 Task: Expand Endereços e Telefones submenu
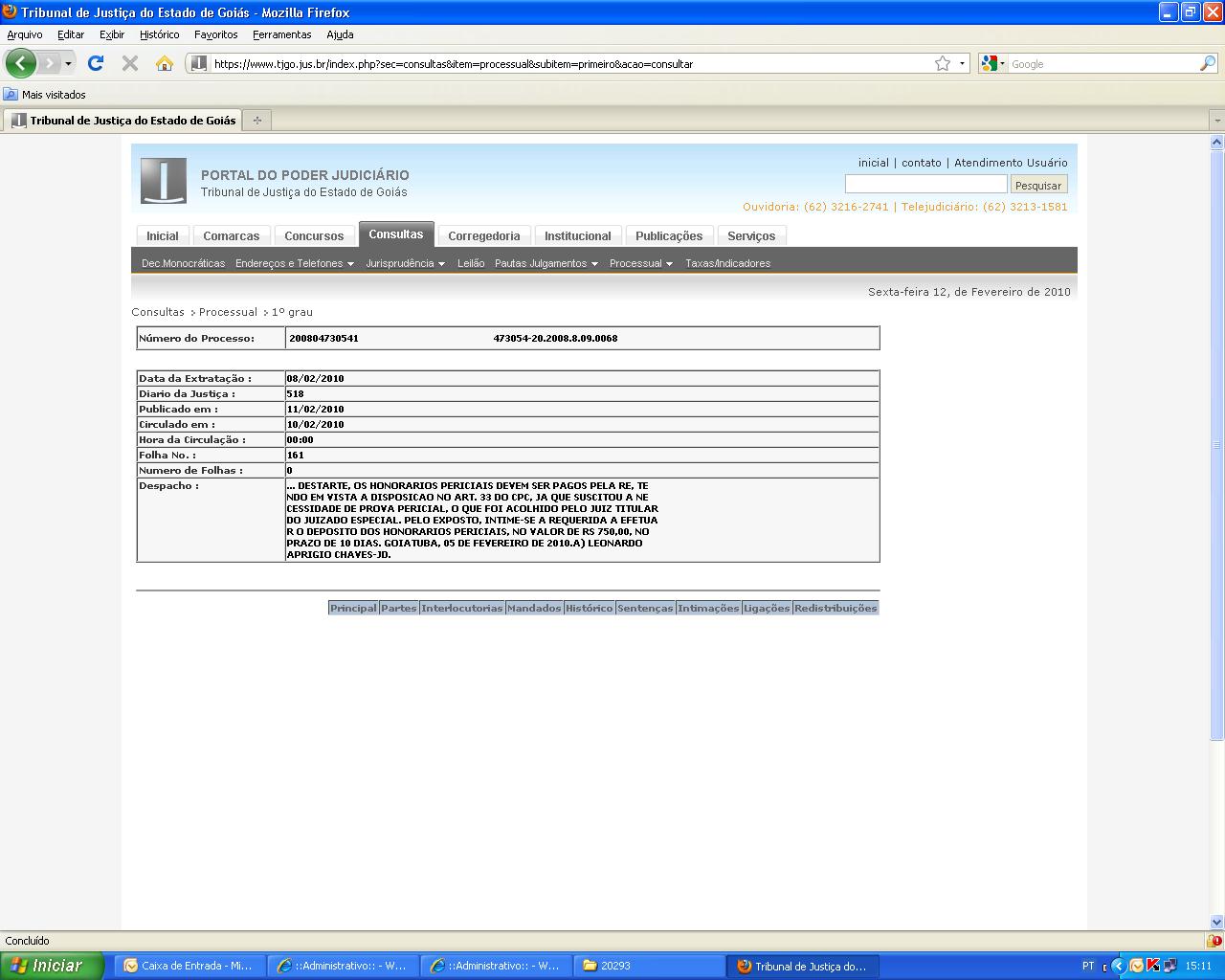295,263
